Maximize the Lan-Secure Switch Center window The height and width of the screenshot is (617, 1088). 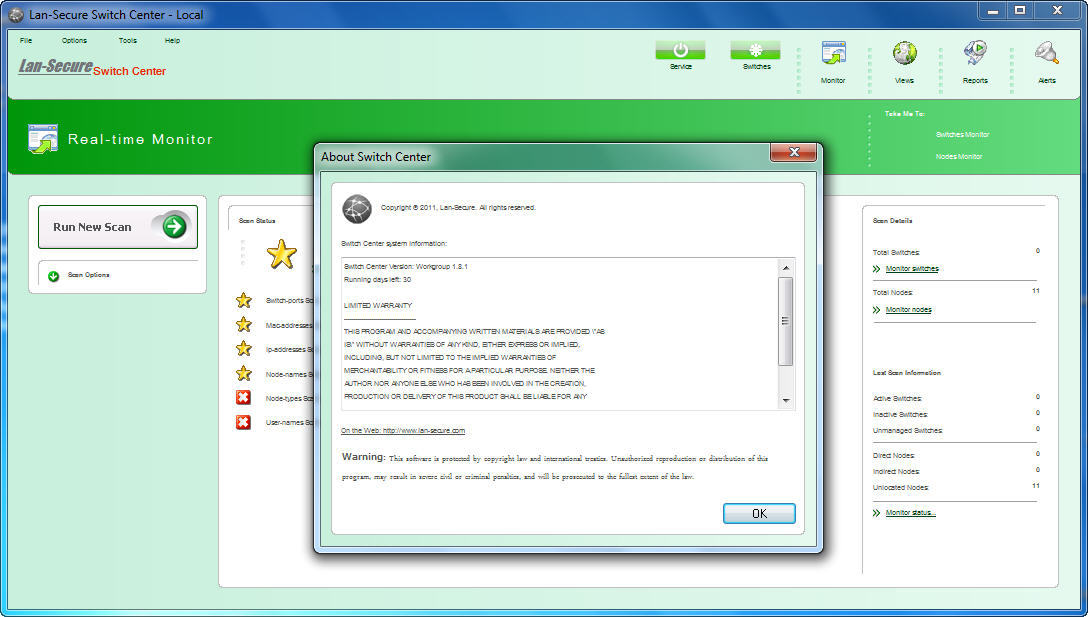click(x=1020, y=11)
